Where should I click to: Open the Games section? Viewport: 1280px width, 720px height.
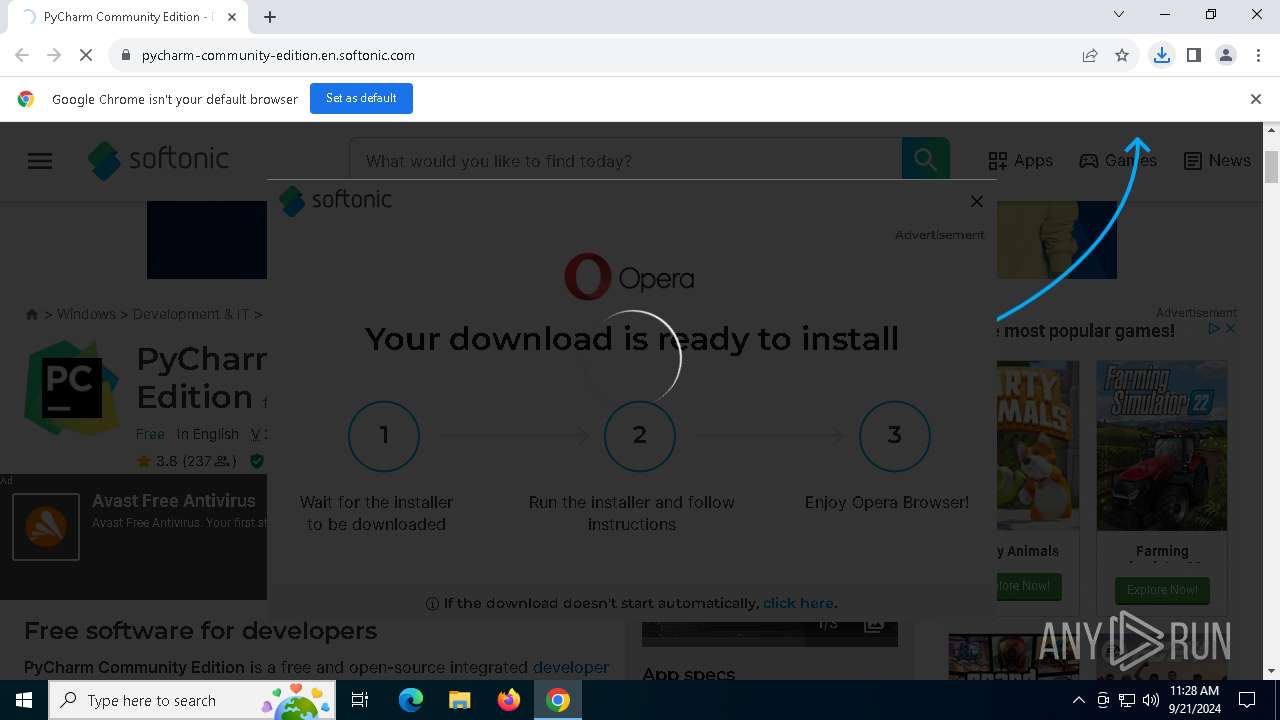tap(1117, 161)
